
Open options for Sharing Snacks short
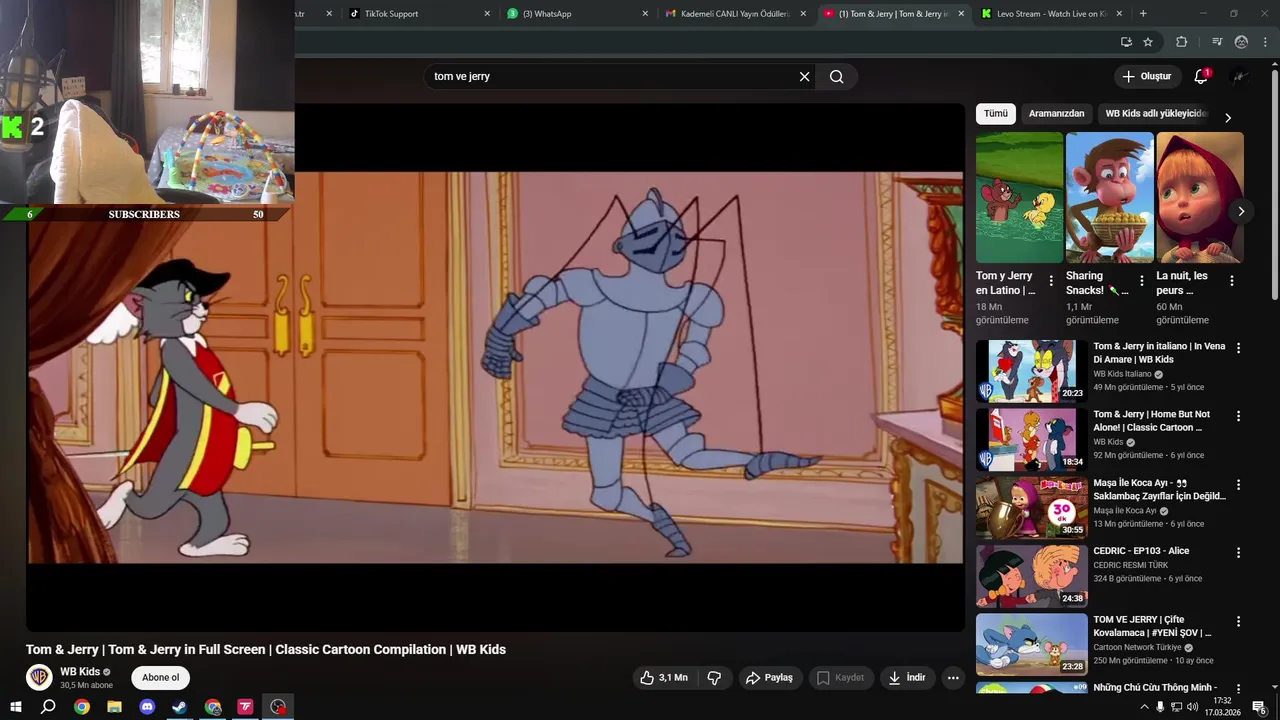[x=1142, y=281]
